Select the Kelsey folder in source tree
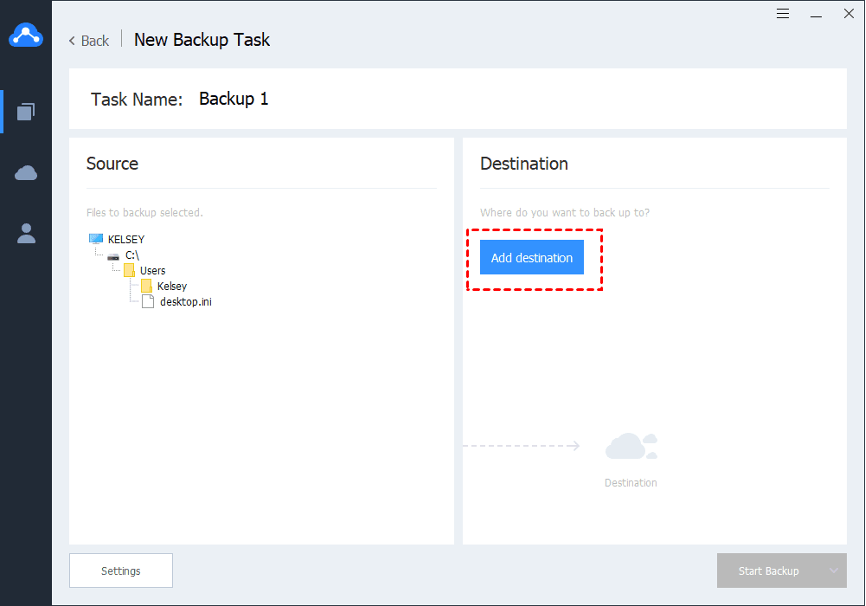 [171, 286]
